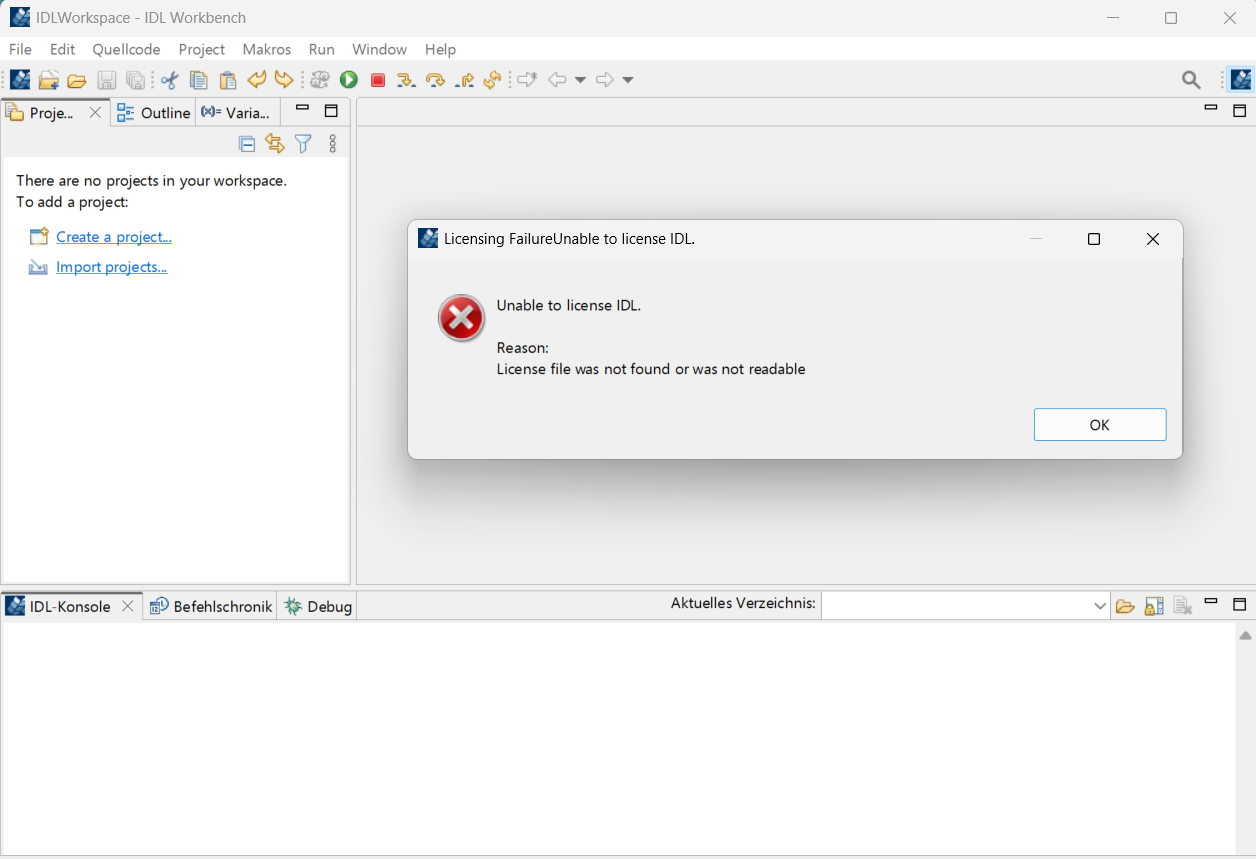1256x859 pixels.
Task: Browse for directory with console folder icon
Action: [x=1125, y=606]
